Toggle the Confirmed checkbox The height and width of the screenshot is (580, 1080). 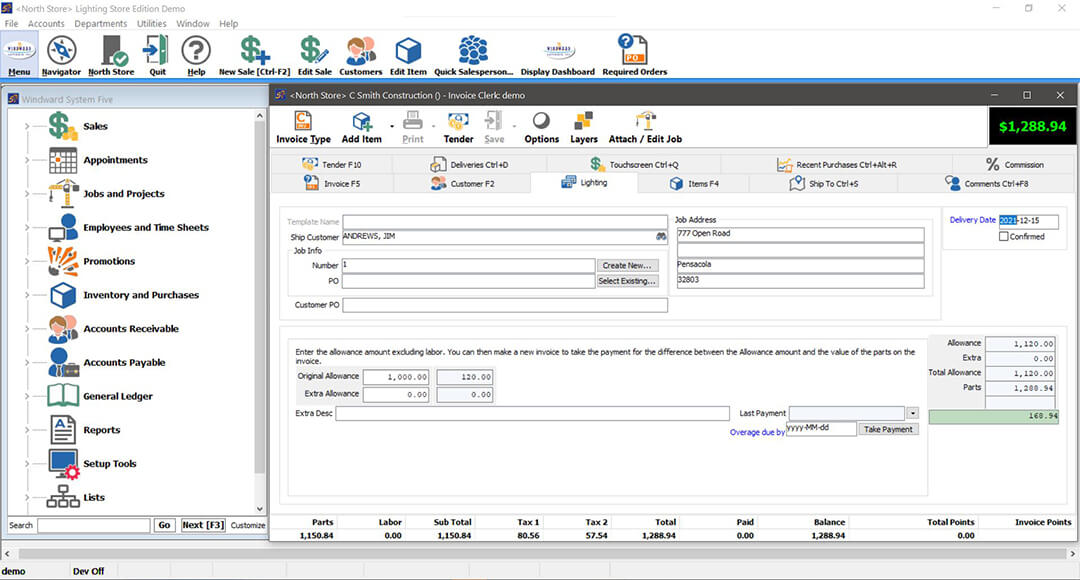tap(1004, 237)
